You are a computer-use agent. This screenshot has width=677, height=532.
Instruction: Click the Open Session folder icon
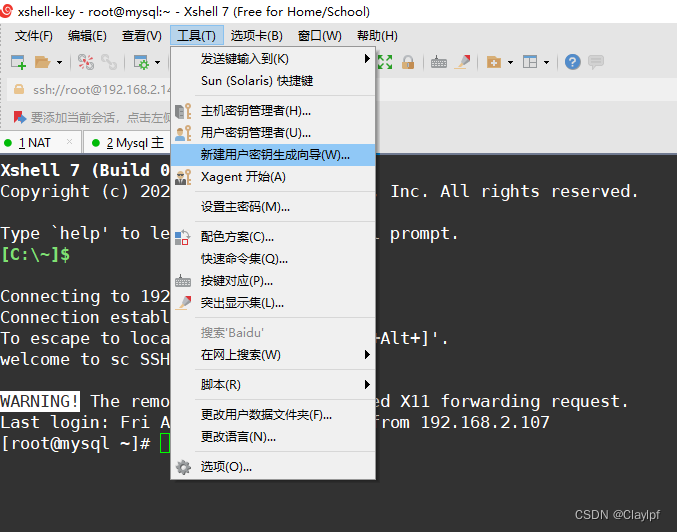(43, 62)
